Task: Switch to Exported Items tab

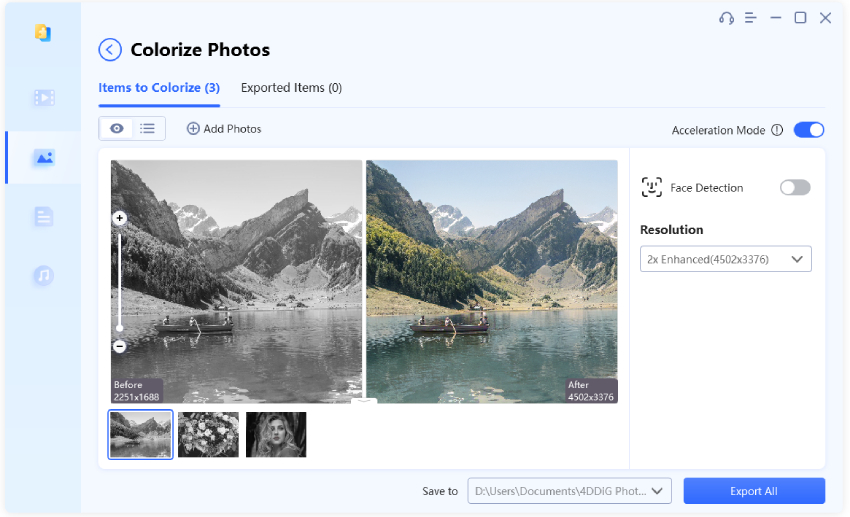Action: click(291, 88)
